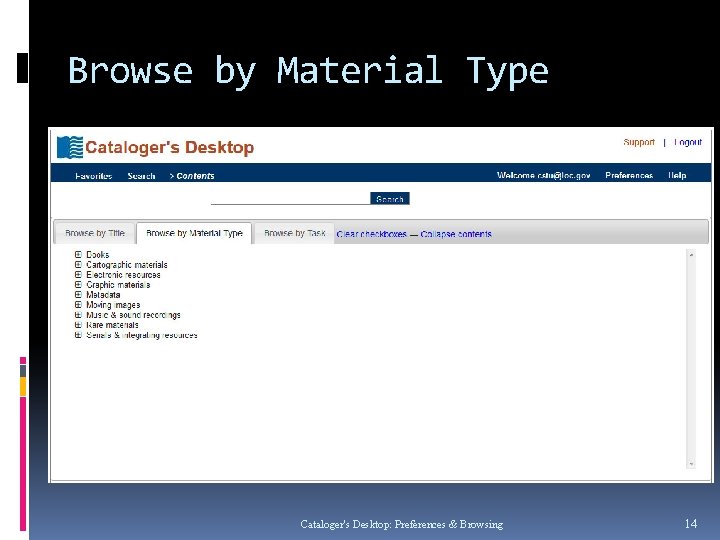Click the Logout link
Screen dimensions: 720x540
[688, 142]
